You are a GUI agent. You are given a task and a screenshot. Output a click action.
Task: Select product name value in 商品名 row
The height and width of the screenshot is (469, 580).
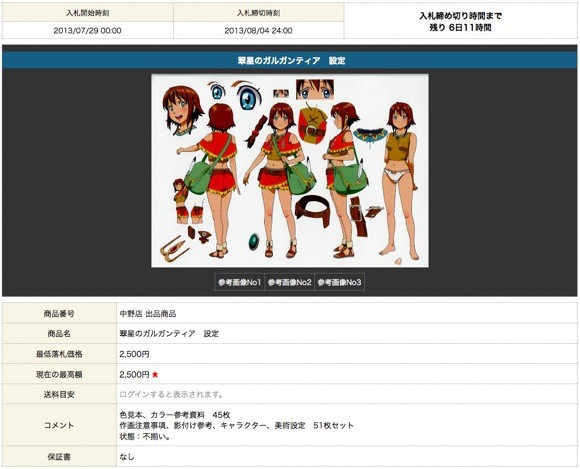tap(169, 334)
